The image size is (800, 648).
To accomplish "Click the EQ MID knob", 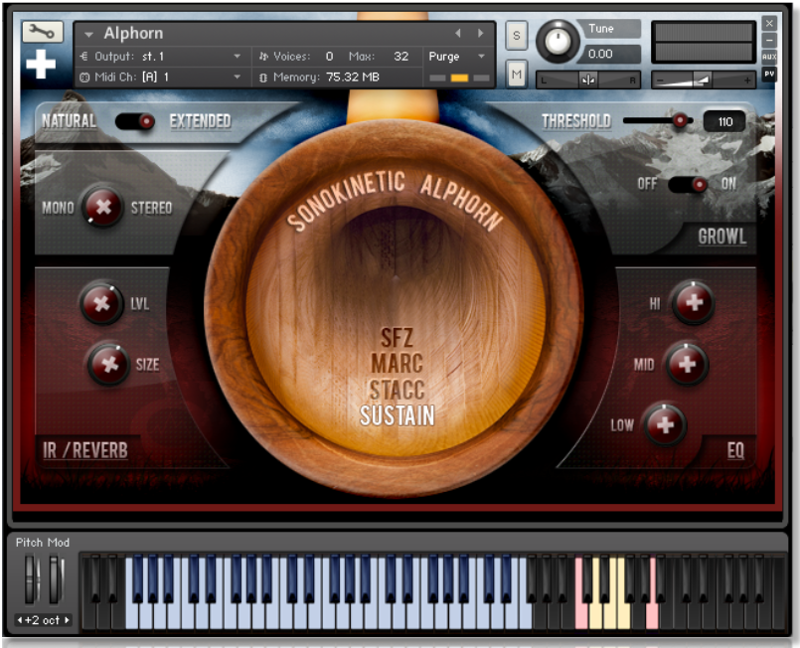I will click(x=687, y=364).
